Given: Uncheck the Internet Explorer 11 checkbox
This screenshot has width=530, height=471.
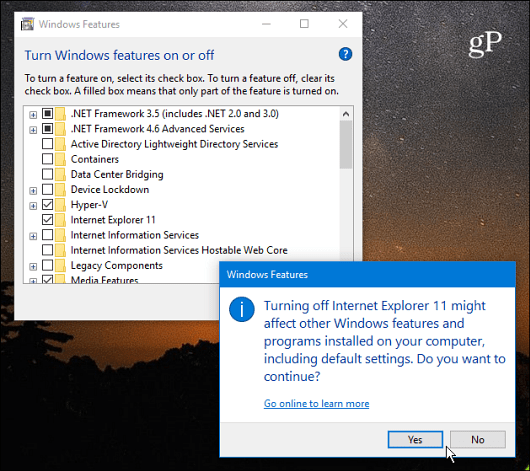Looking at the screenshot, I should click(47, 220).
